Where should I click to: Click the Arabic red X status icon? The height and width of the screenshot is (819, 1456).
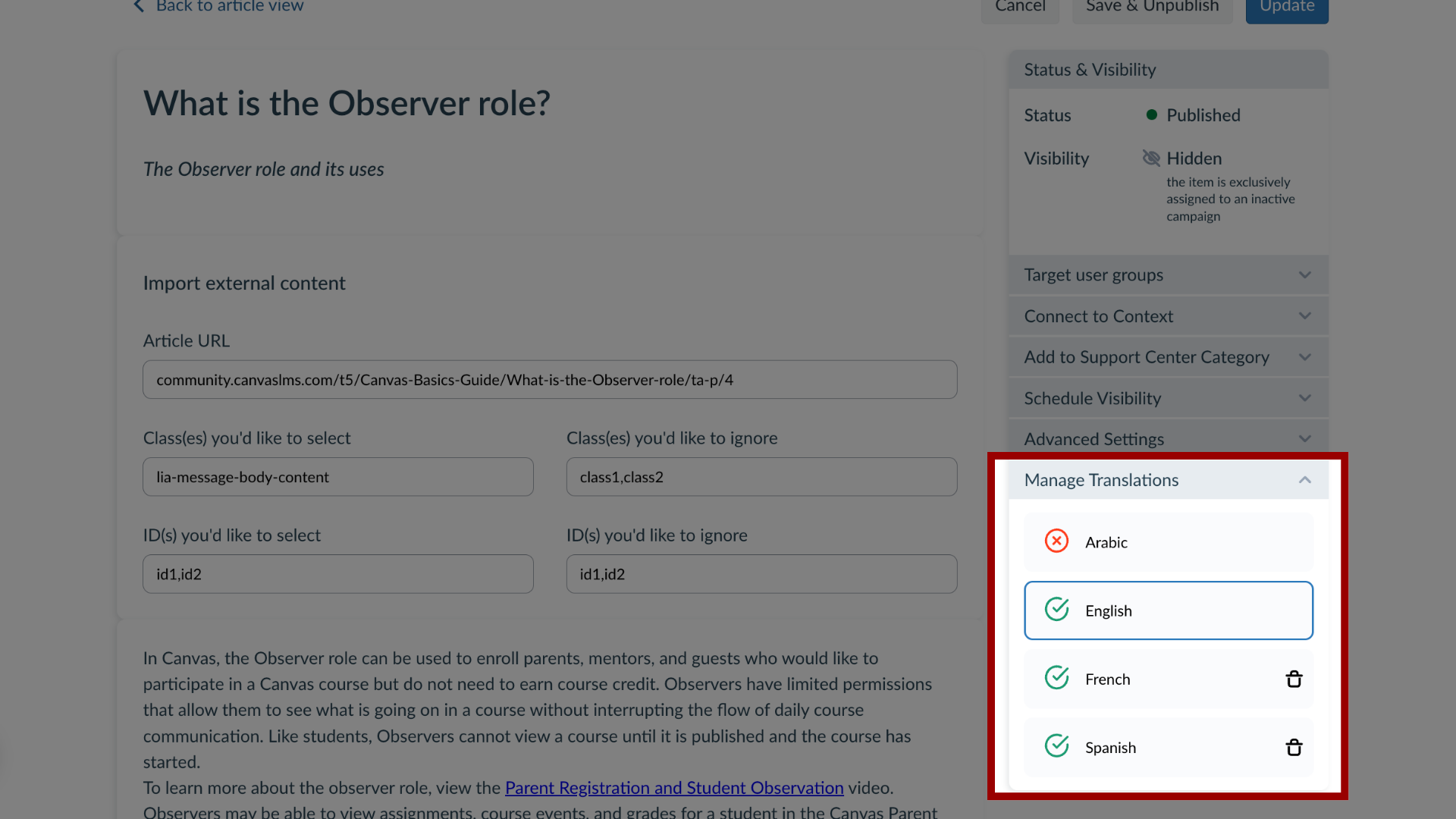[x=1056, y=541]
